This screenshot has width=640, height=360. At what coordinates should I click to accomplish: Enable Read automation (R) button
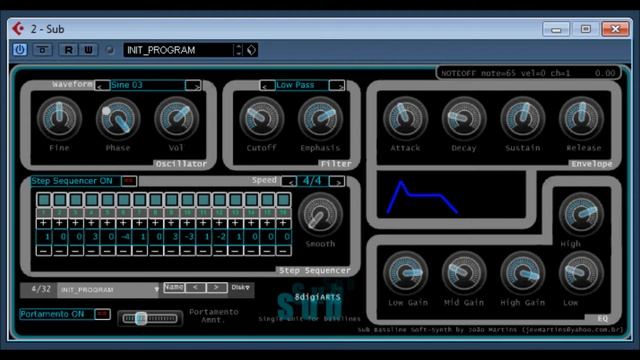69,50
